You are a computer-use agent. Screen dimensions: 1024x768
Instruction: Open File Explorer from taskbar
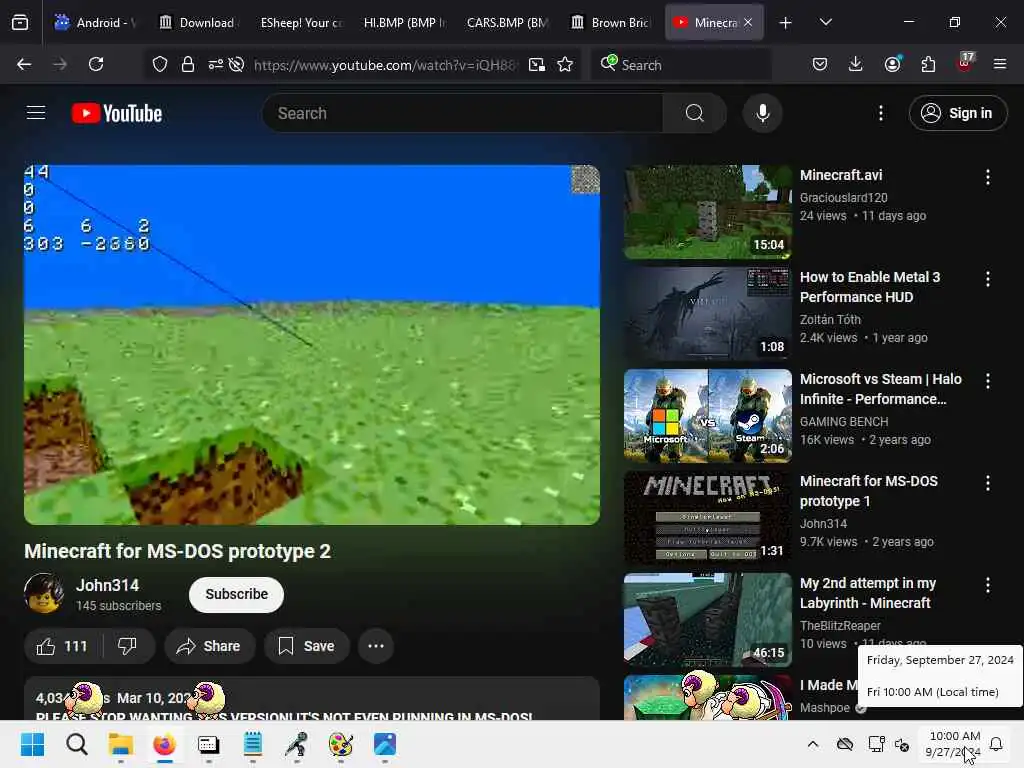click(x=121, y=744)
